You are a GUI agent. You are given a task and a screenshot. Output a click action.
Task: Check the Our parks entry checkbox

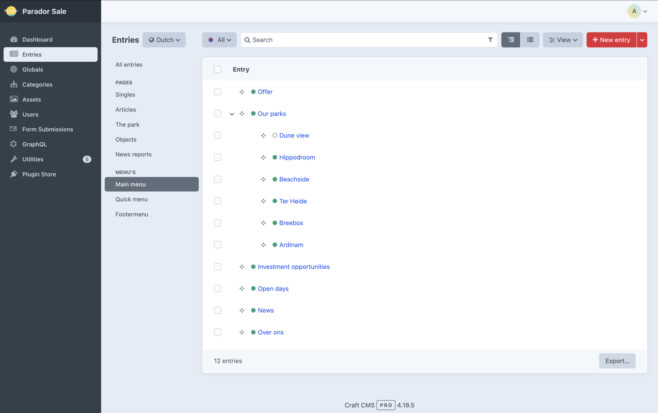point(217,113)
